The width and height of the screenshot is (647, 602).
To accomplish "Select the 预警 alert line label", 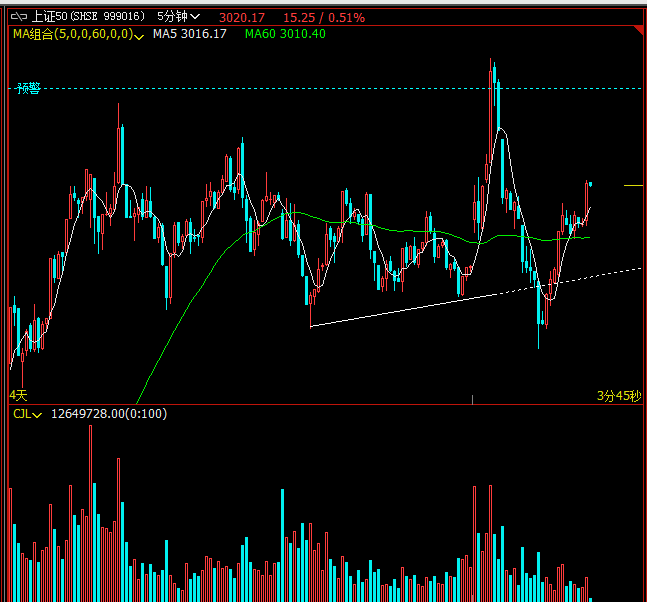I will tap(28, 88).
